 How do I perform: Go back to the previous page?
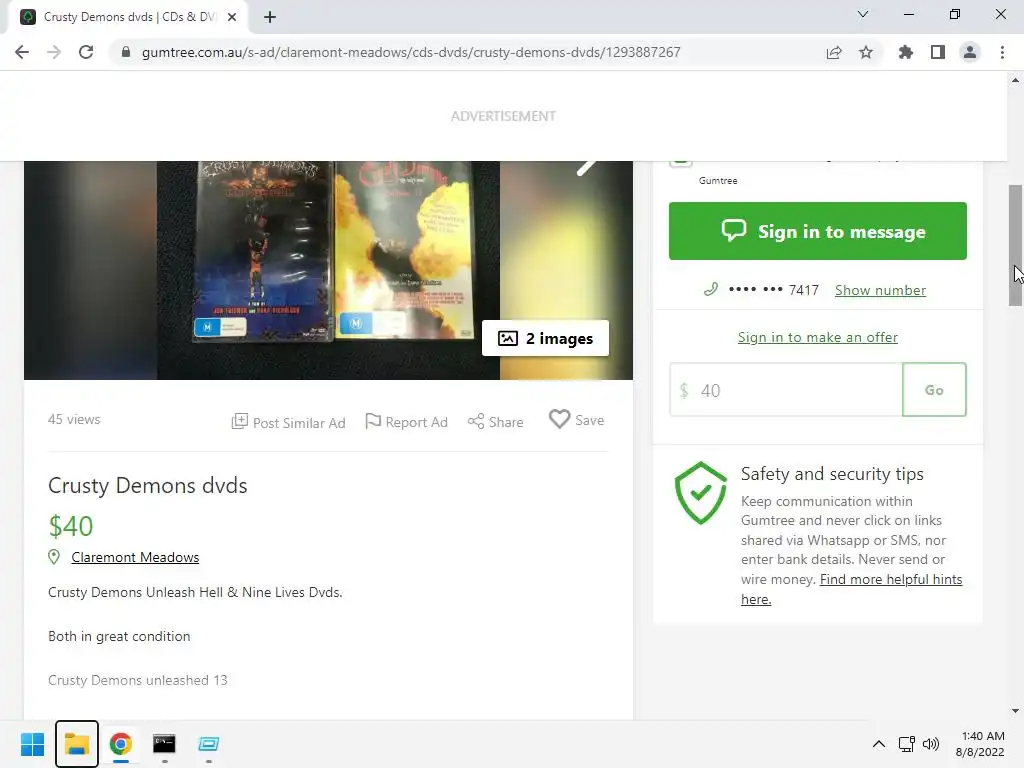pyautogui.click(x=22, y=52)
